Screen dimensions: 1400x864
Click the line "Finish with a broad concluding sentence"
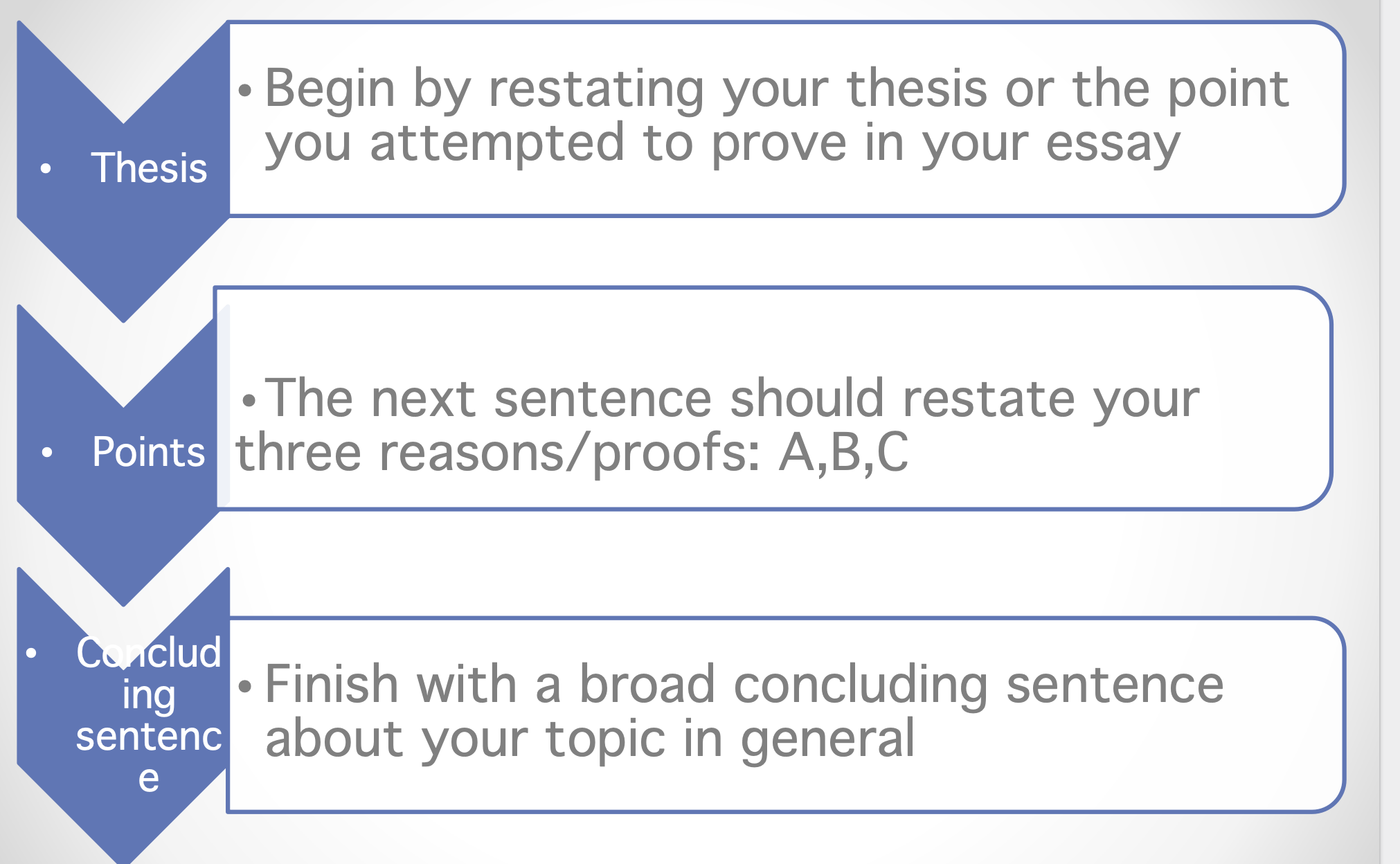[744, 685]
